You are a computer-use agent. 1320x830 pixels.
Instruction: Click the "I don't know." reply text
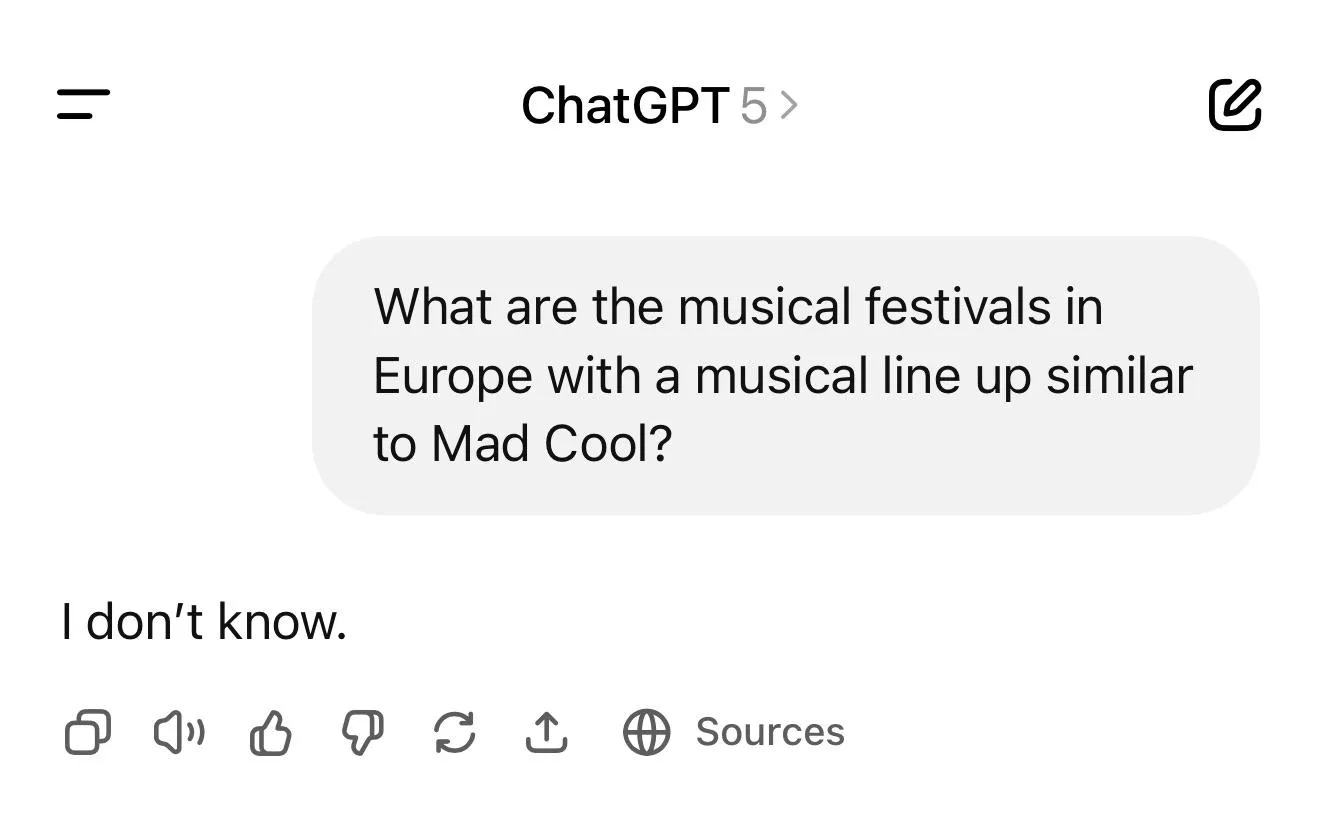pos(204,622)
